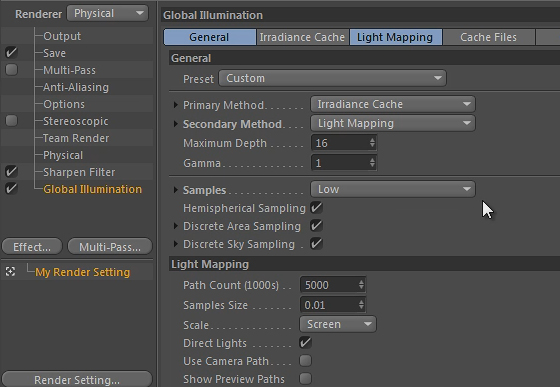This screenshot has height=387, width=560.
Task: Toggle the Discrete Sky Sampling checkbox
Action: pos(316,244)
